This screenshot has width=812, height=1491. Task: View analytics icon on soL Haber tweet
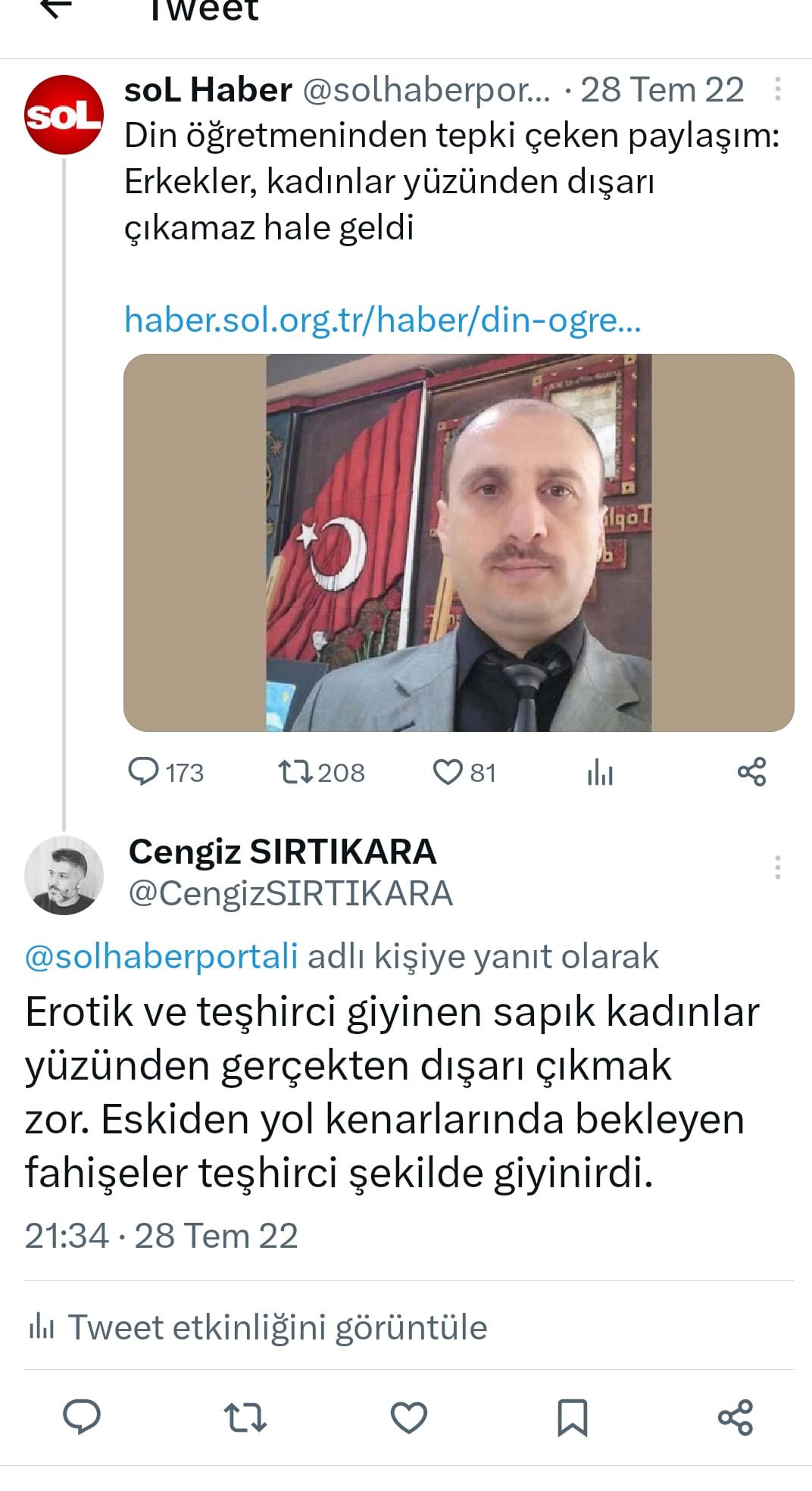coord(599,773)
